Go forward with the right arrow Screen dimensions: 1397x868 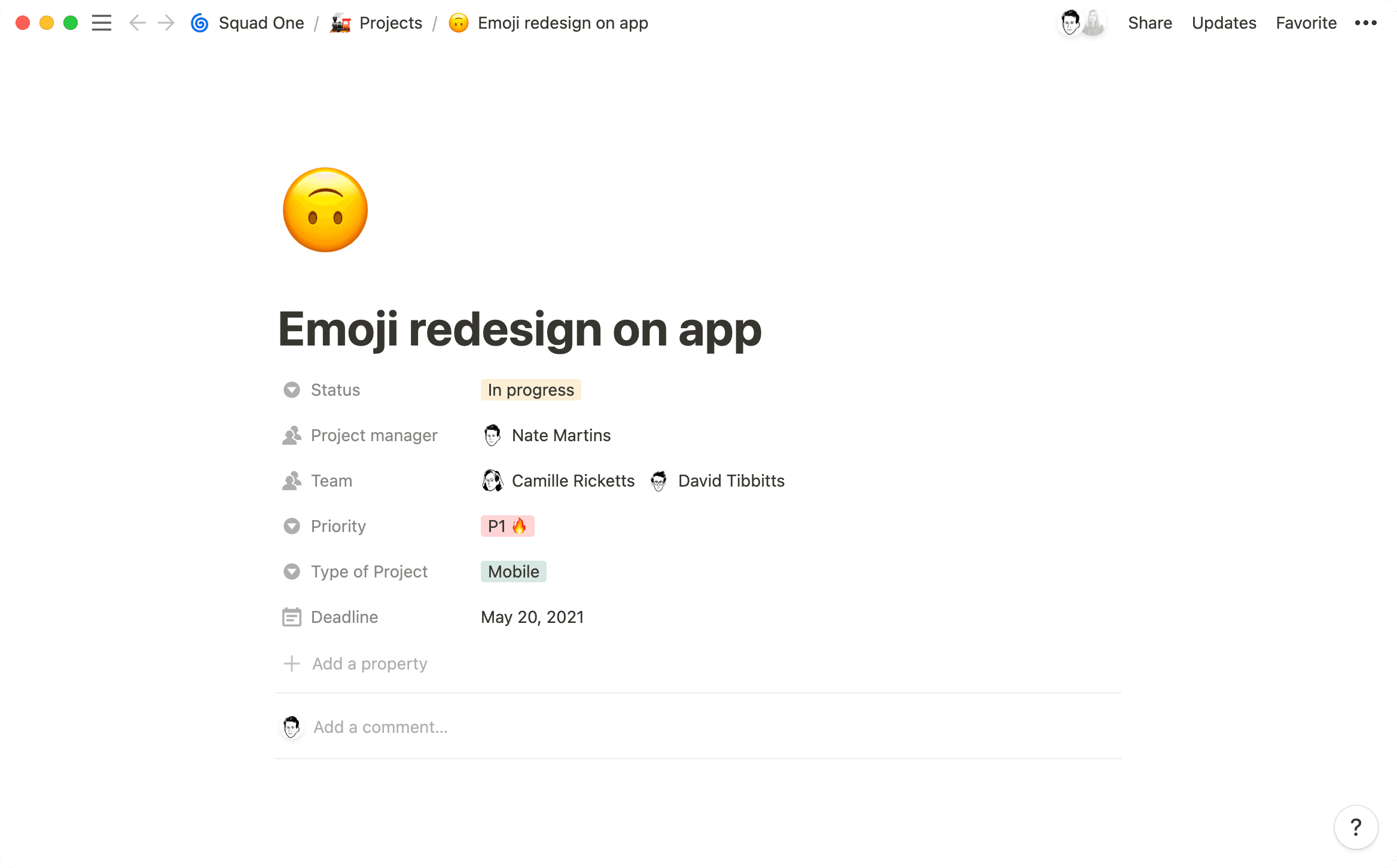coord(166,23)
